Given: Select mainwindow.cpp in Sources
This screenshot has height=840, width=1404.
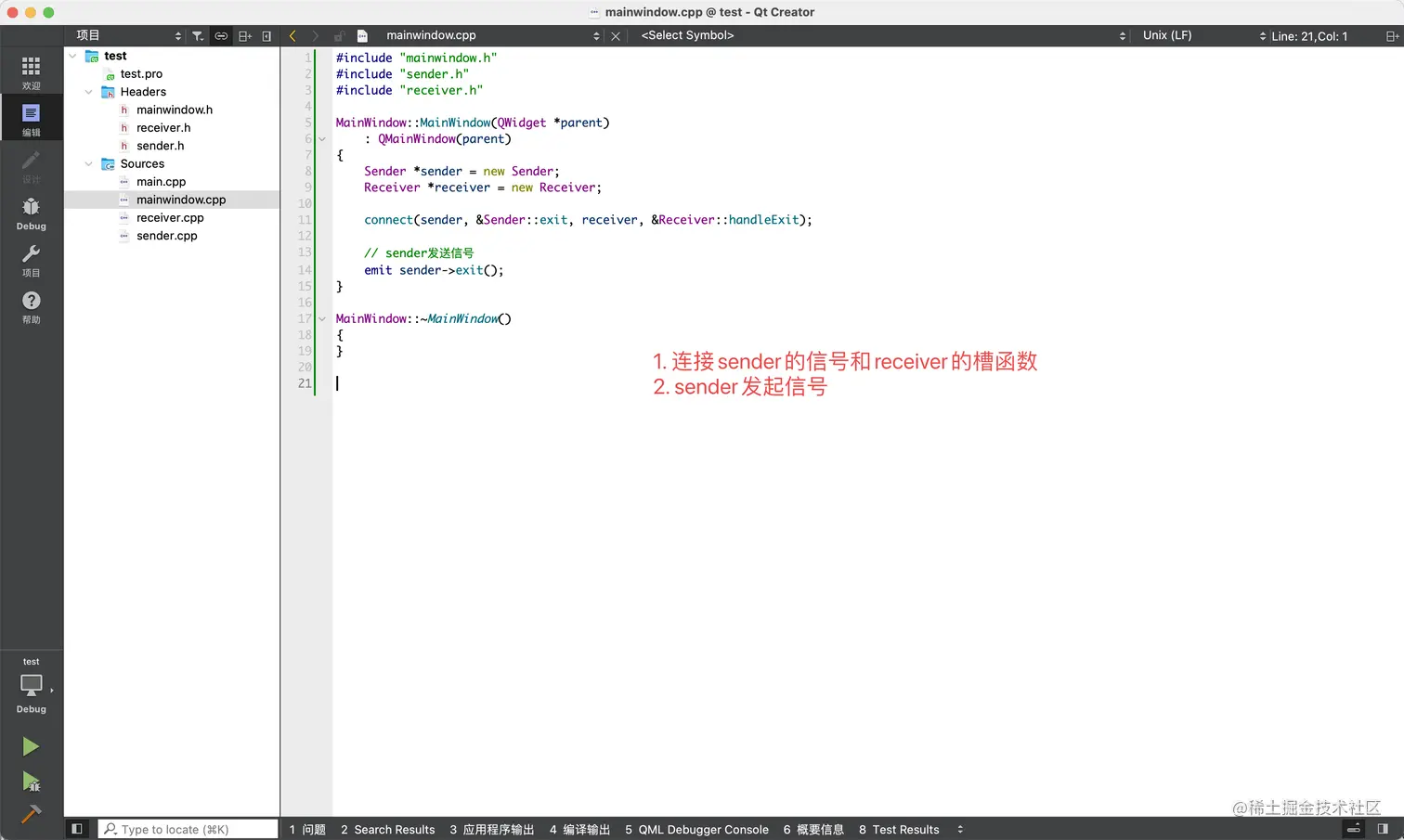Looking at the screenshot, I should (x=181, y=200).
